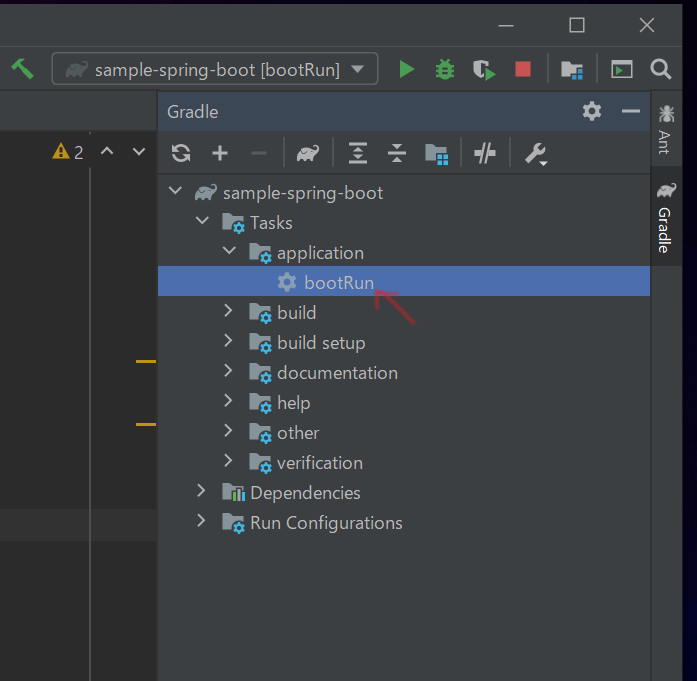
Task: Select the Run Configurations label
Action: 326,523
